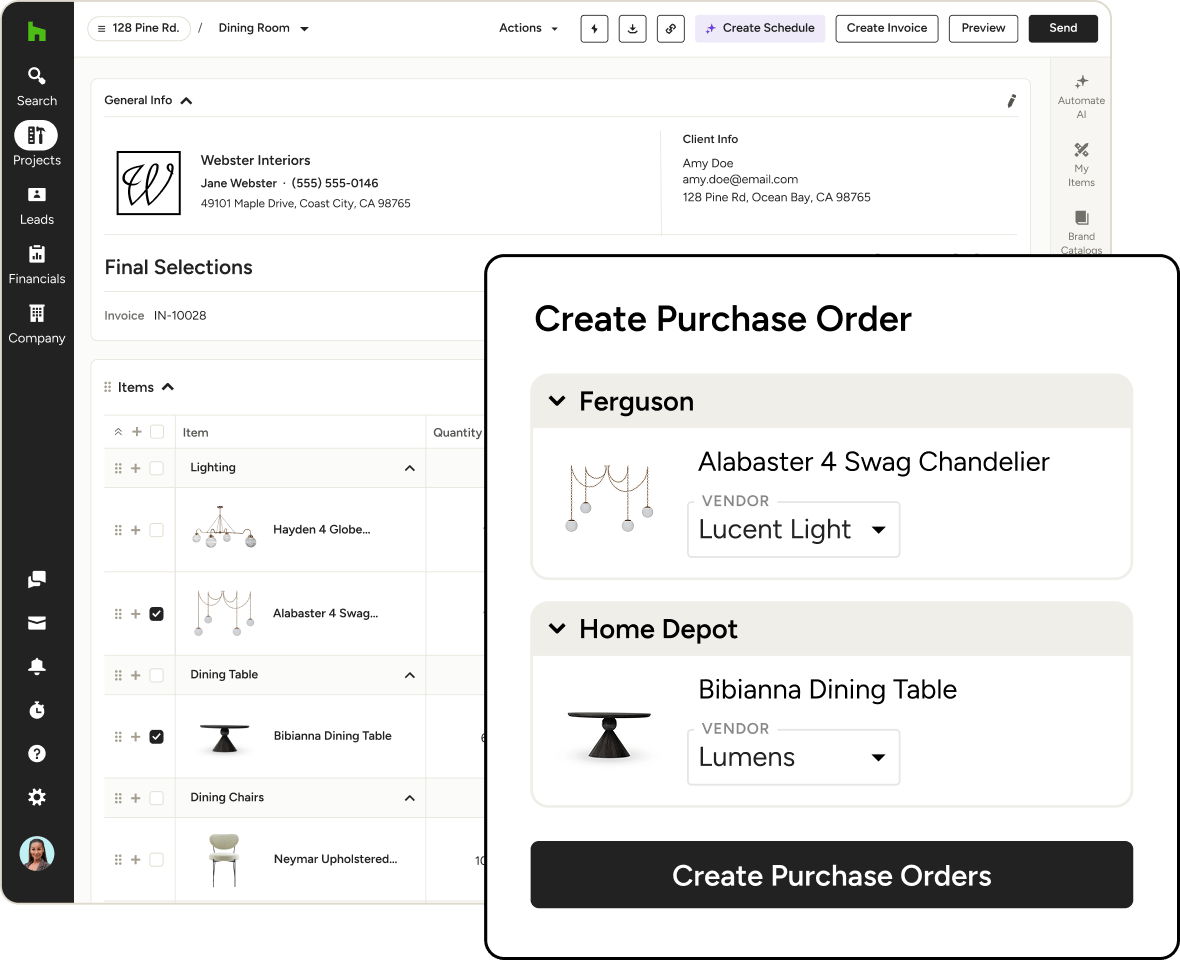The height and width of the screenshot is (960, 1180).
Task: Collapse the Dining Chairs group
Action: pos(409,798)
